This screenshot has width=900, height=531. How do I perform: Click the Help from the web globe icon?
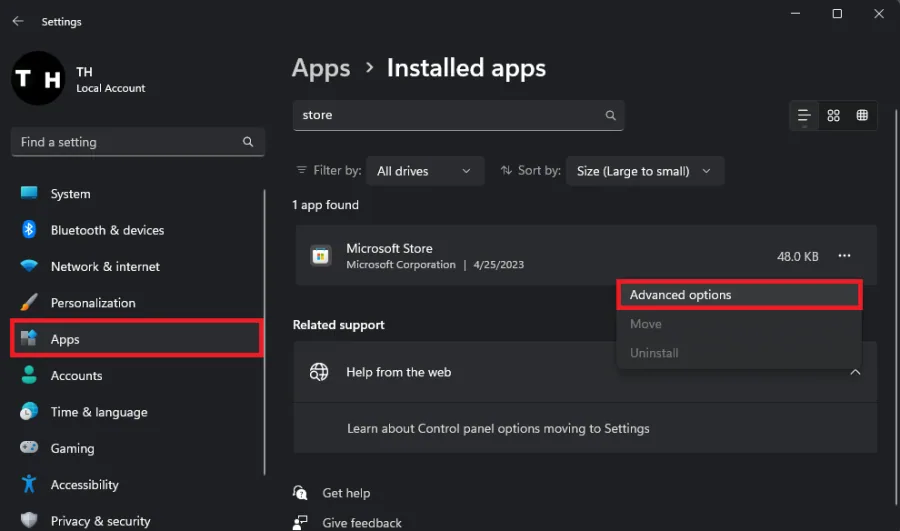coord(319,372)
